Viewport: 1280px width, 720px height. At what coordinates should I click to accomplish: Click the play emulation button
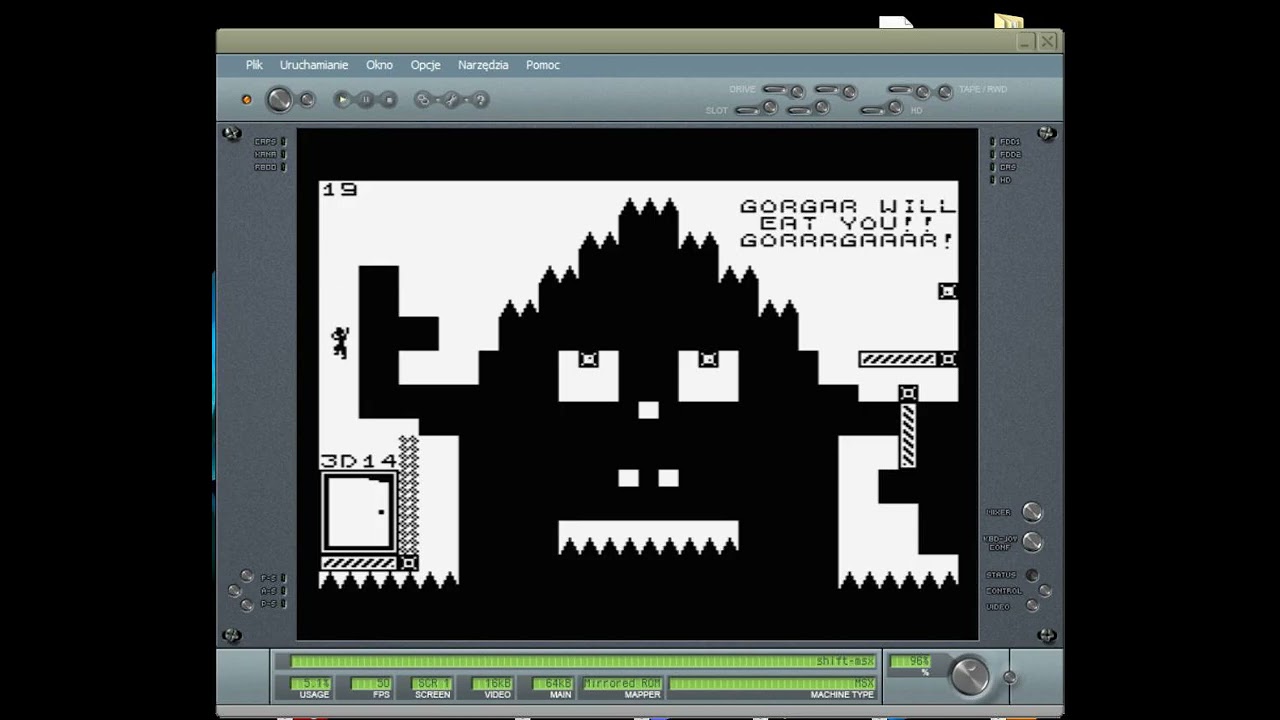(x=343, y=99)
